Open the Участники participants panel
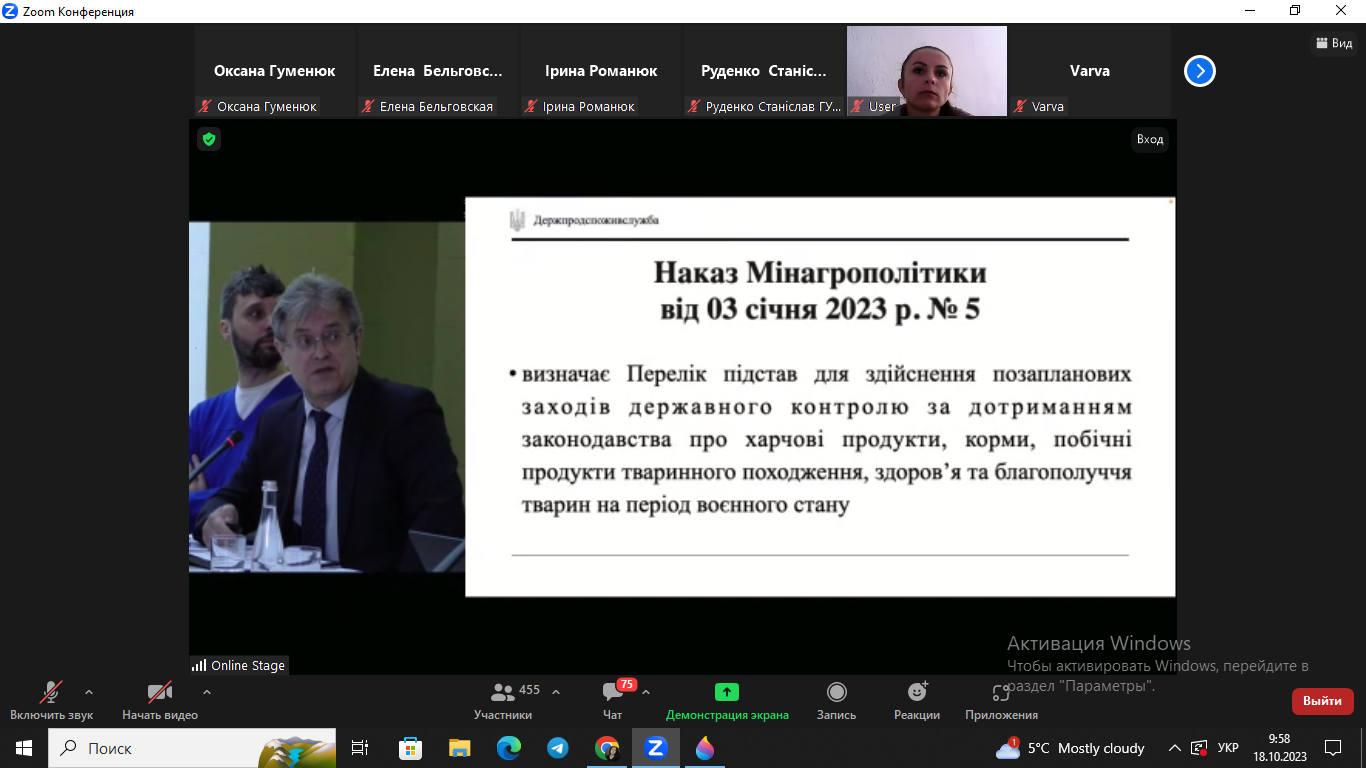The width and height of the screenshot is (1366, 768). 503,700
